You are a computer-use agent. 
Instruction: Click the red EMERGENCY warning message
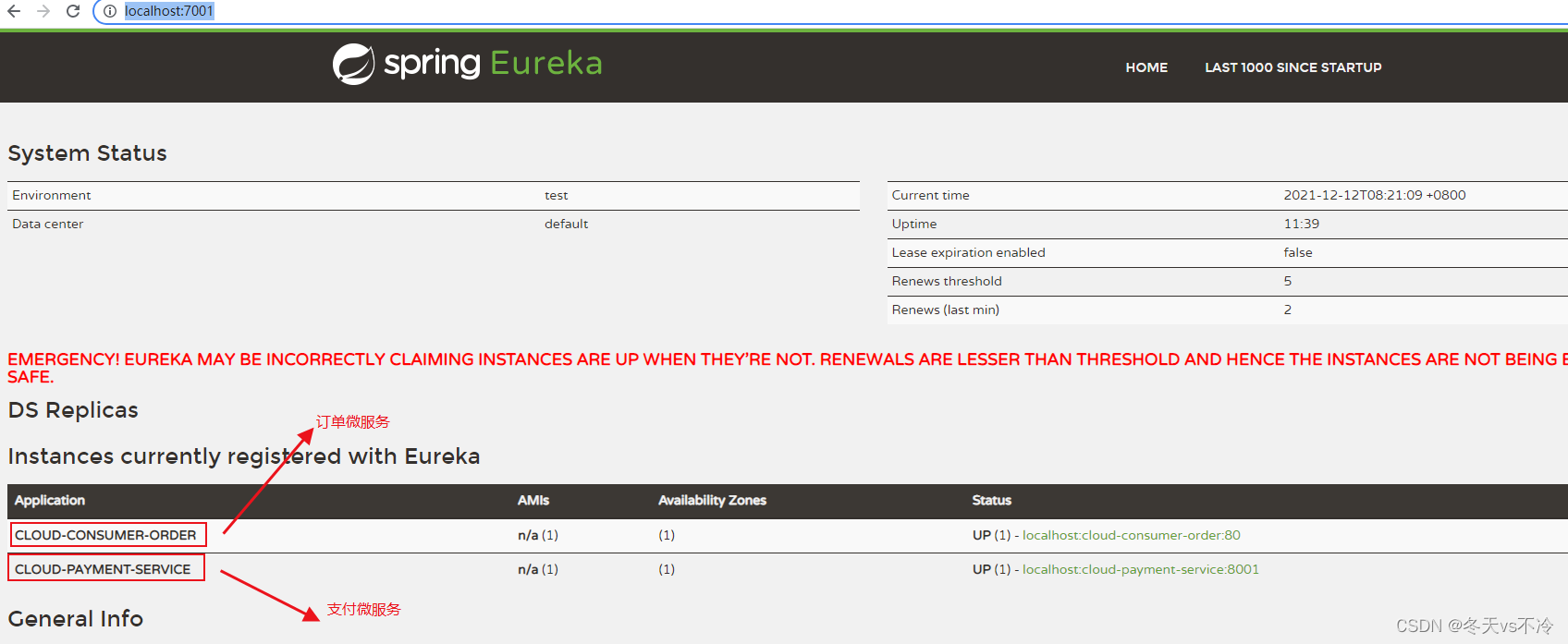click(788, 368)
